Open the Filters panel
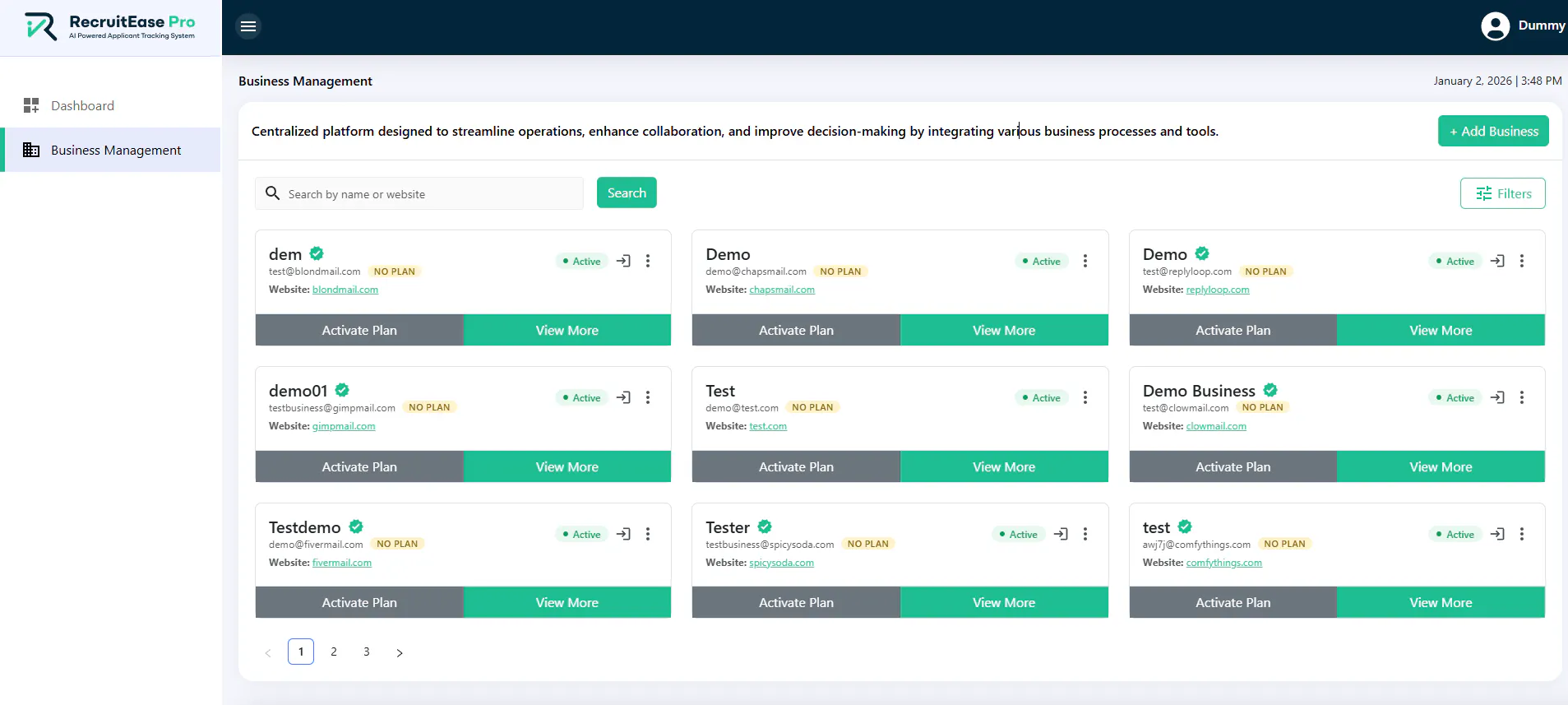The image size is (1568, 705). 1502,193
